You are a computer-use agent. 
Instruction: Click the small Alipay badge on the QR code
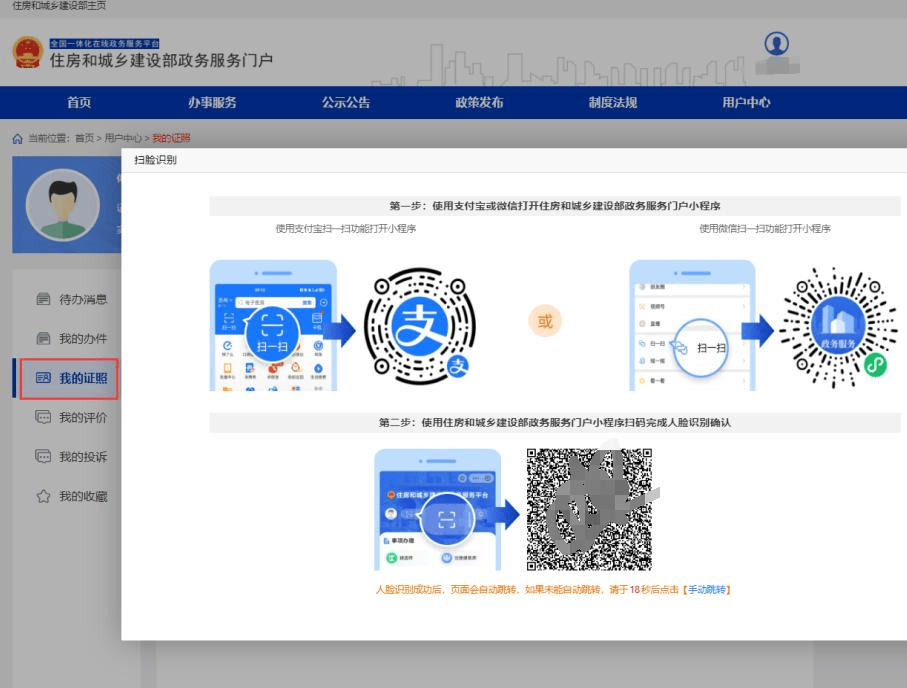(x=458, y=365)
